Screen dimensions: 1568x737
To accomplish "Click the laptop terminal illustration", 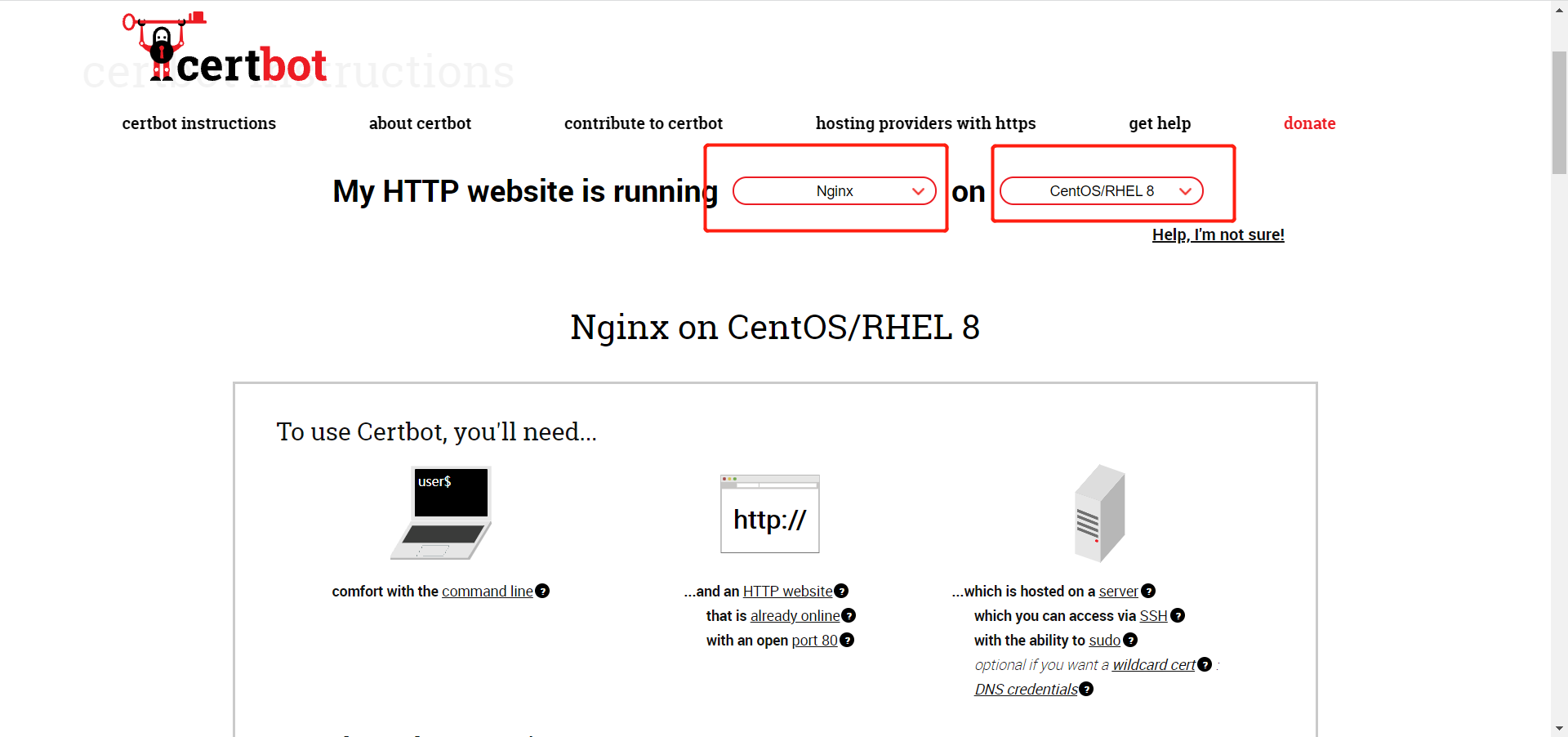I will point(441,513).
